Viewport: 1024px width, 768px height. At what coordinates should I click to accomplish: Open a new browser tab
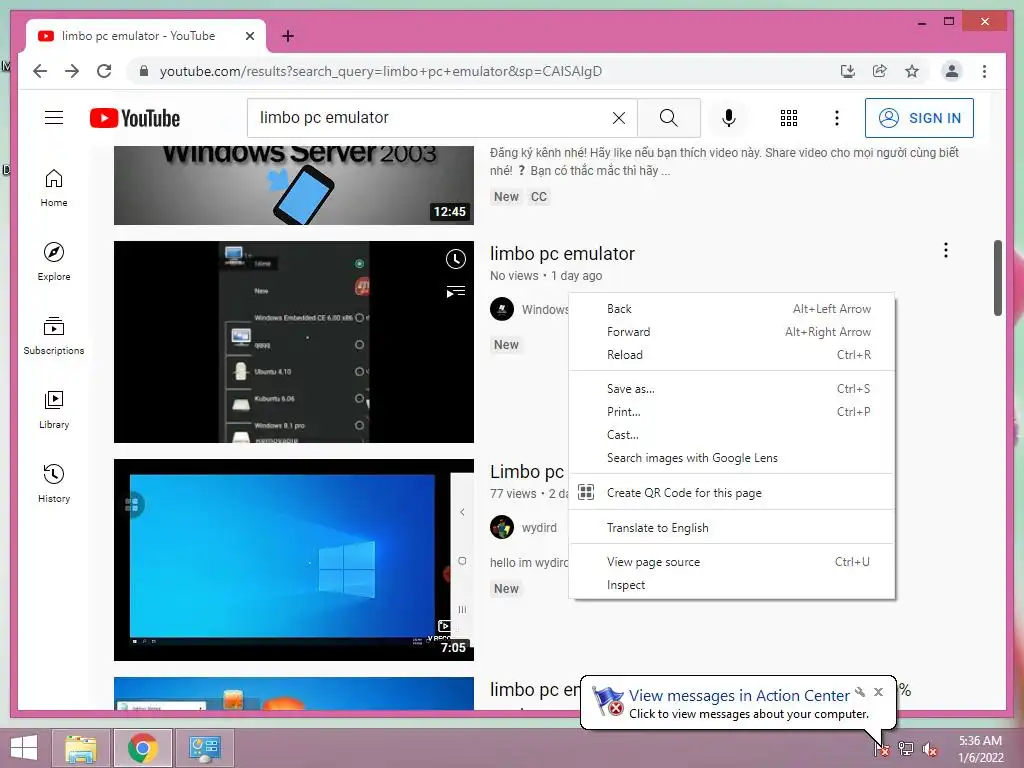coord(288,36)
